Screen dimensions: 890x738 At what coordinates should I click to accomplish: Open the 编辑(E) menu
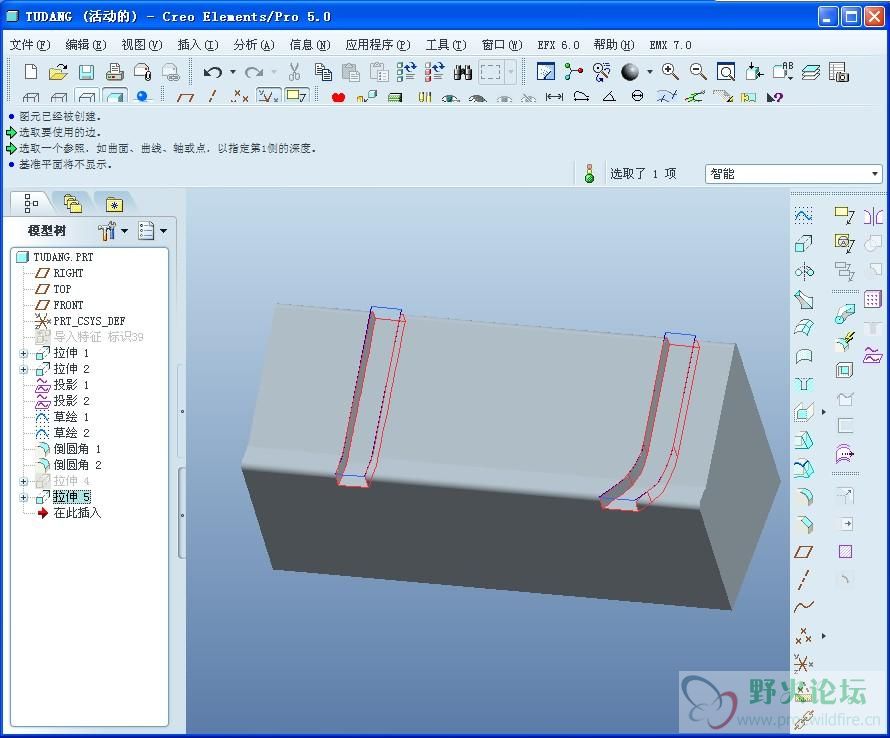[x=86, y=45]
